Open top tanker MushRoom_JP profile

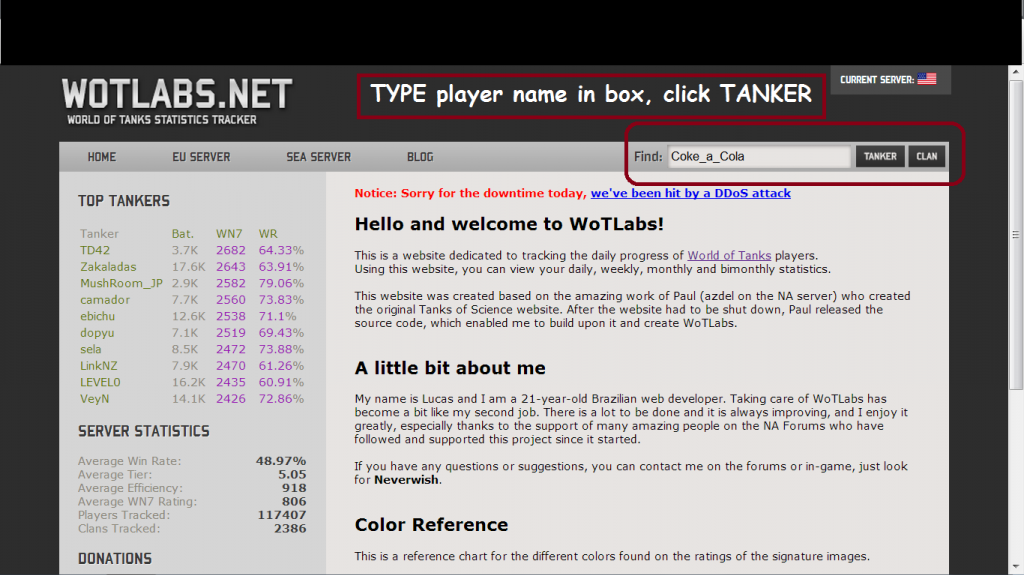(121, 283)
